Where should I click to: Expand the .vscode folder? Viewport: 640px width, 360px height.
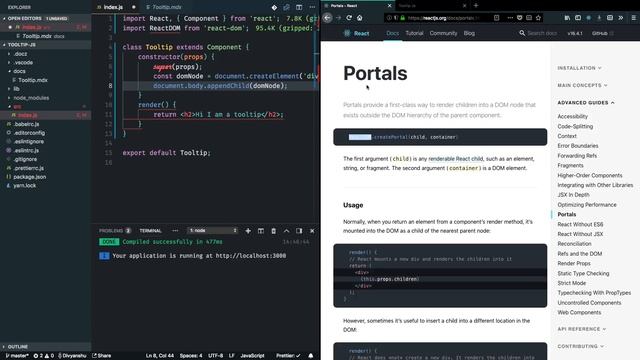pyautogui.click(x=23, y=62)
